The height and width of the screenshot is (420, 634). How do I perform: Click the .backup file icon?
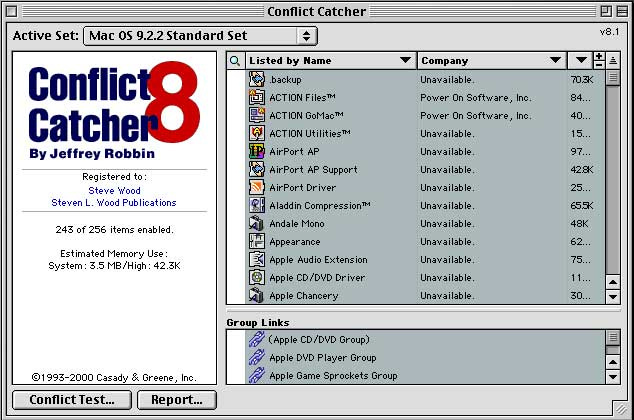[256, 79]
